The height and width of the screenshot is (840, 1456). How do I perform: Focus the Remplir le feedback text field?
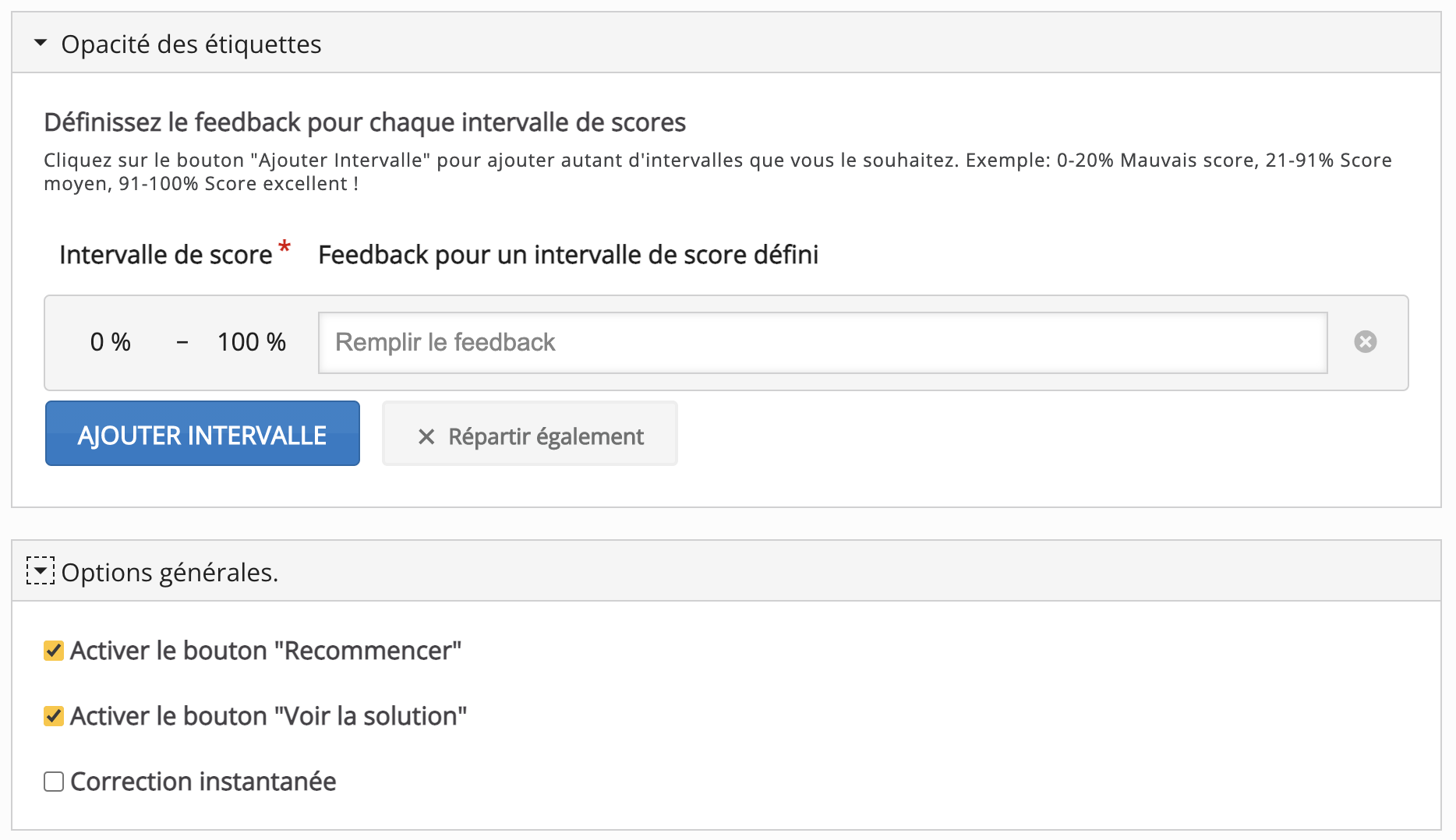(822, 343)
